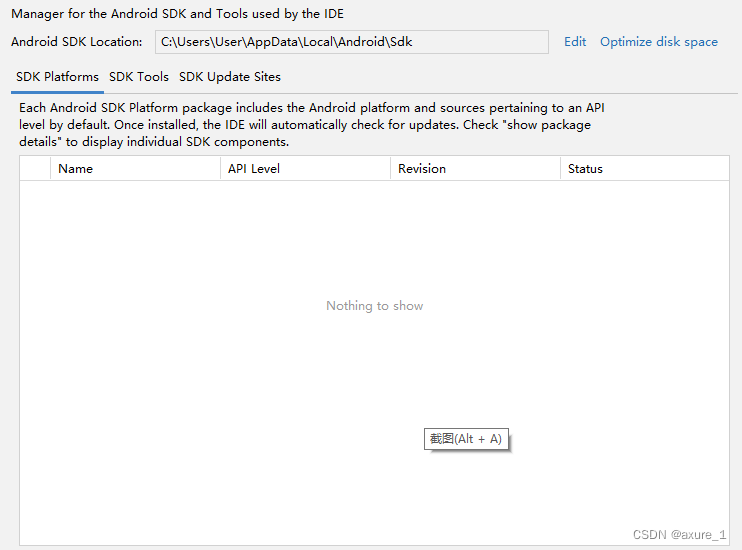Click the Android SDK Location path field
Viewport: 742px width, 550px height.
(x=352, y=42)
